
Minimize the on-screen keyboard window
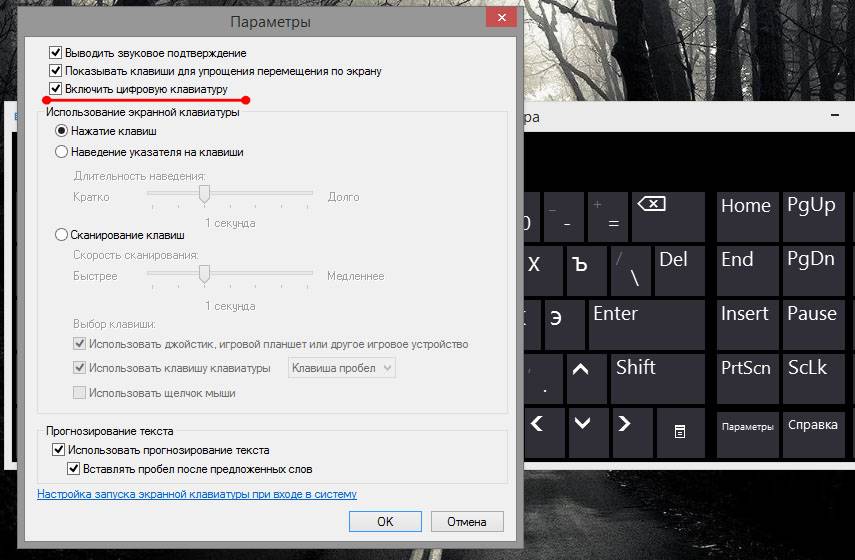coord(834,115)
